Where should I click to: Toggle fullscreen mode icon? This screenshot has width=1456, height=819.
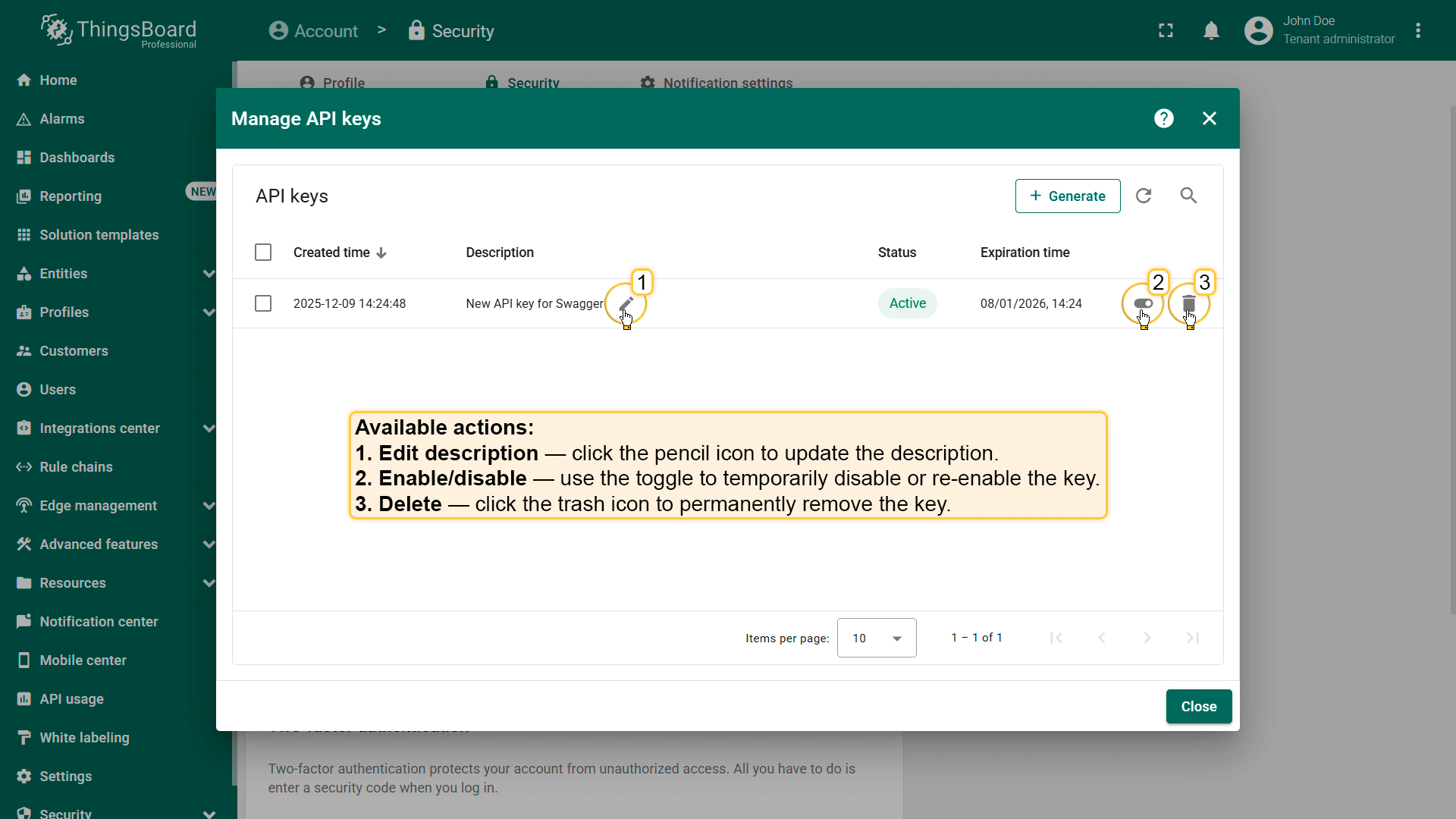(1166, 31)
